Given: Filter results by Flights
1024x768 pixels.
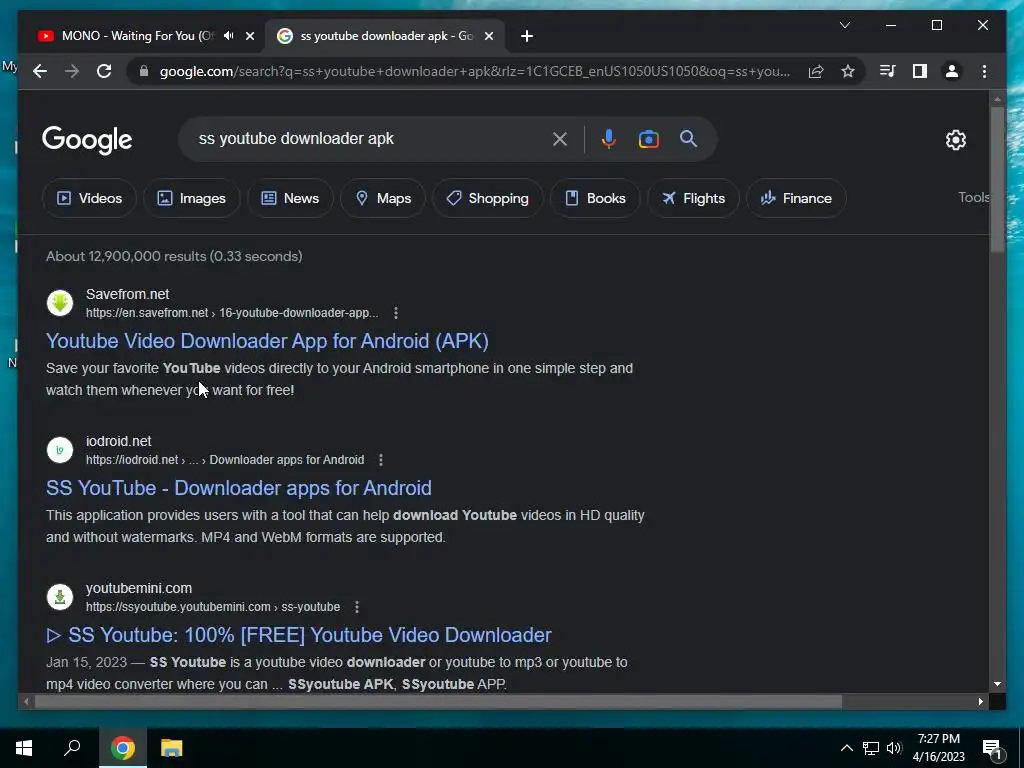Looking at the screenshot, I should pos(693,198).
